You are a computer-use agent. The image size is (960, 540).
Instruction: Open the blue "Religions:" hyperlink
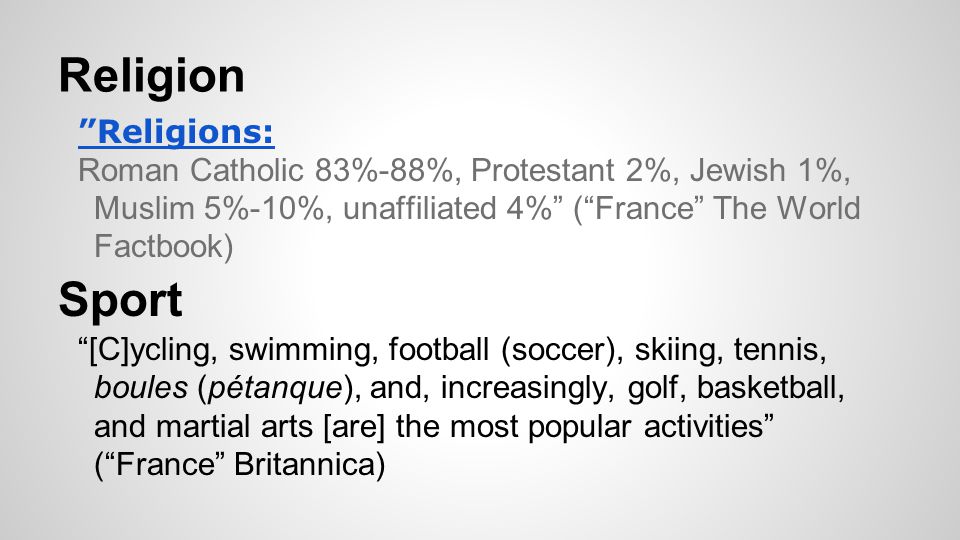click(176, 132)
